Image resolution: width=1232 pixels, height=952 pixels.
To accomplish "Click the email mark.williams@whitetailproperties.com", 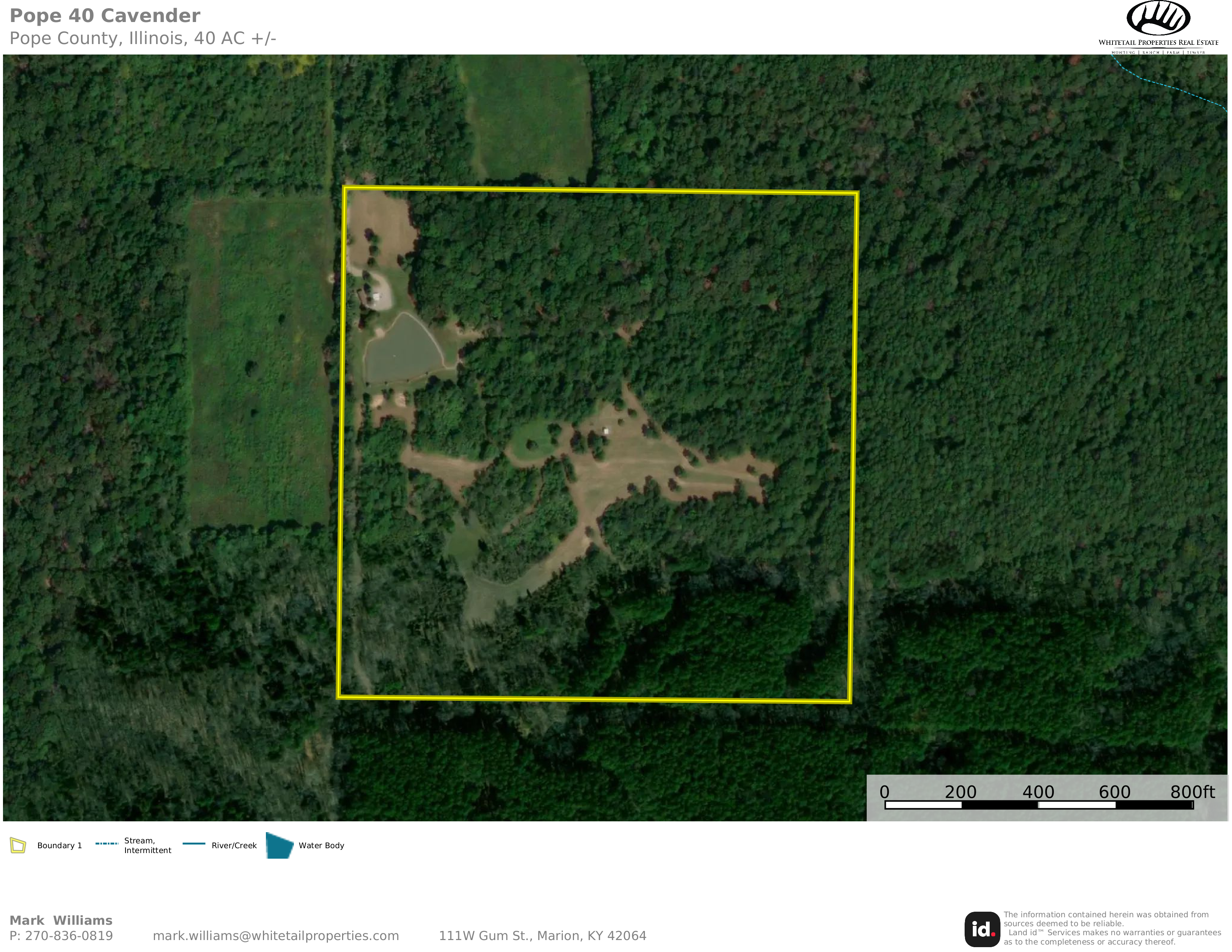I will tap(276, 936).
